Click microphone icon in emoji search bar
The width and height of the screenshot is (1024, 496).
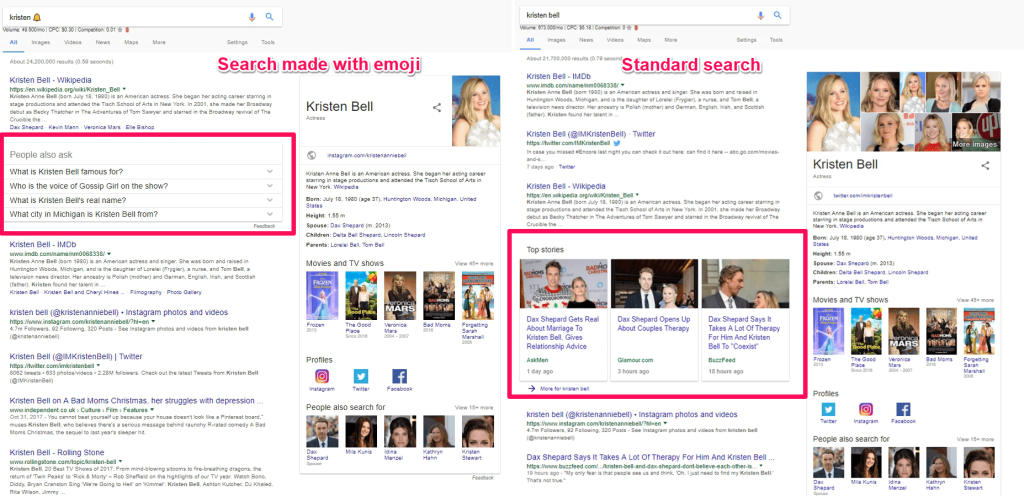(252, 17)
